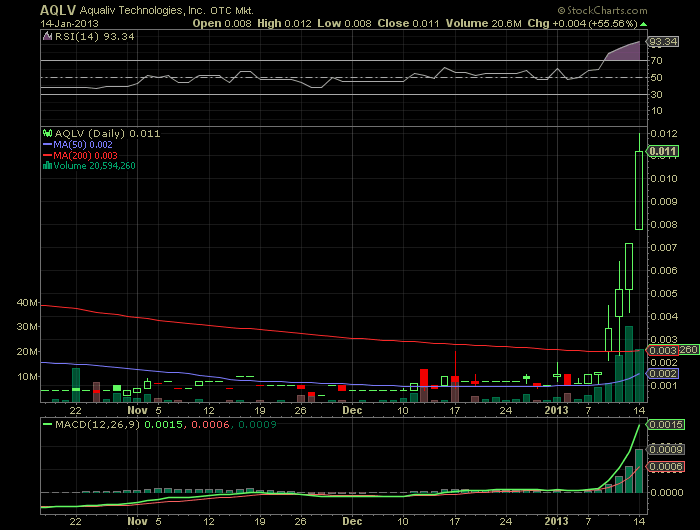
Task: Click the Chg +0.004 (+55.56%) value
Action: coord(583,24)
